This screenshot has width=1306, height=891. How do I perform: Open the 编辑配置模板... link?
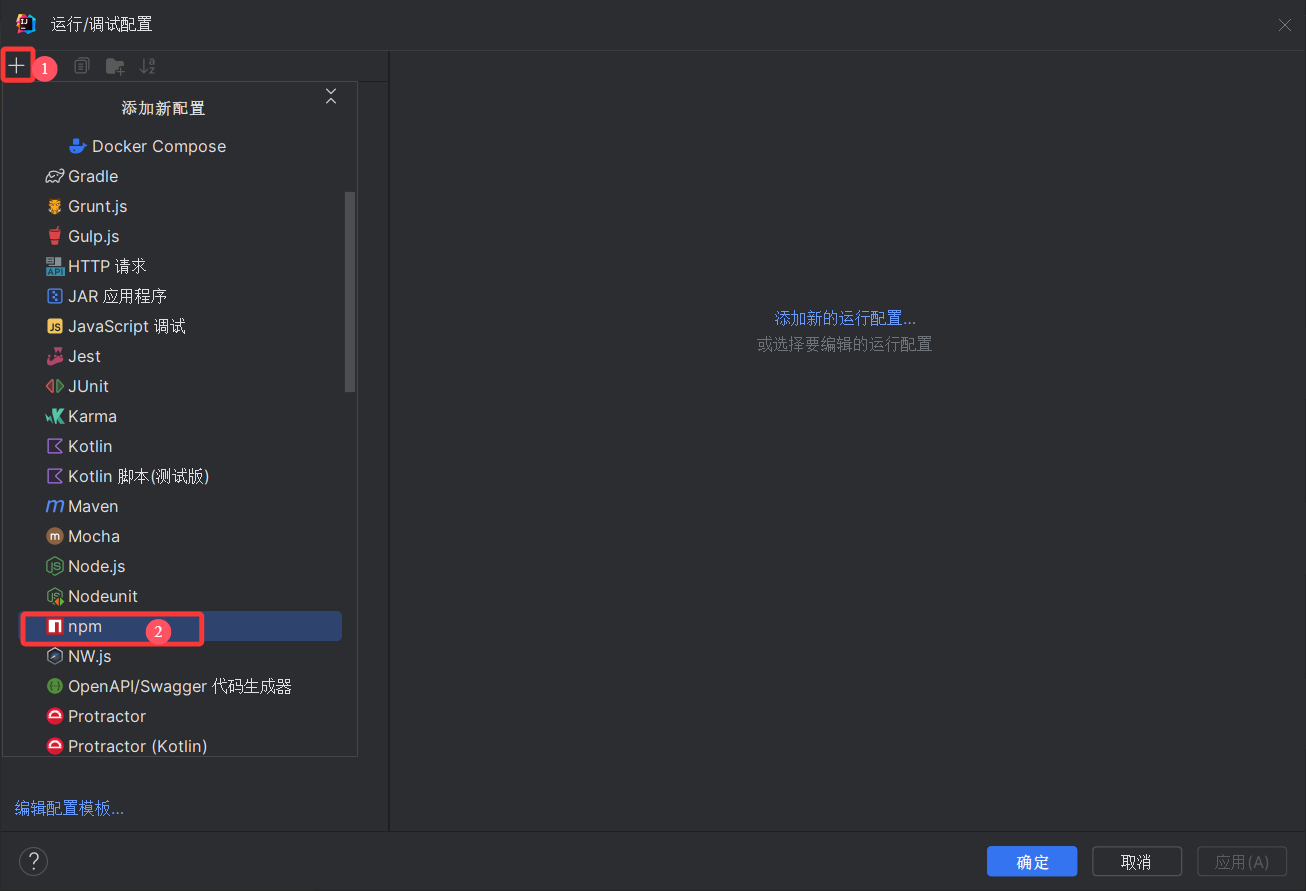pyautogui.click(x=69, y=808)
